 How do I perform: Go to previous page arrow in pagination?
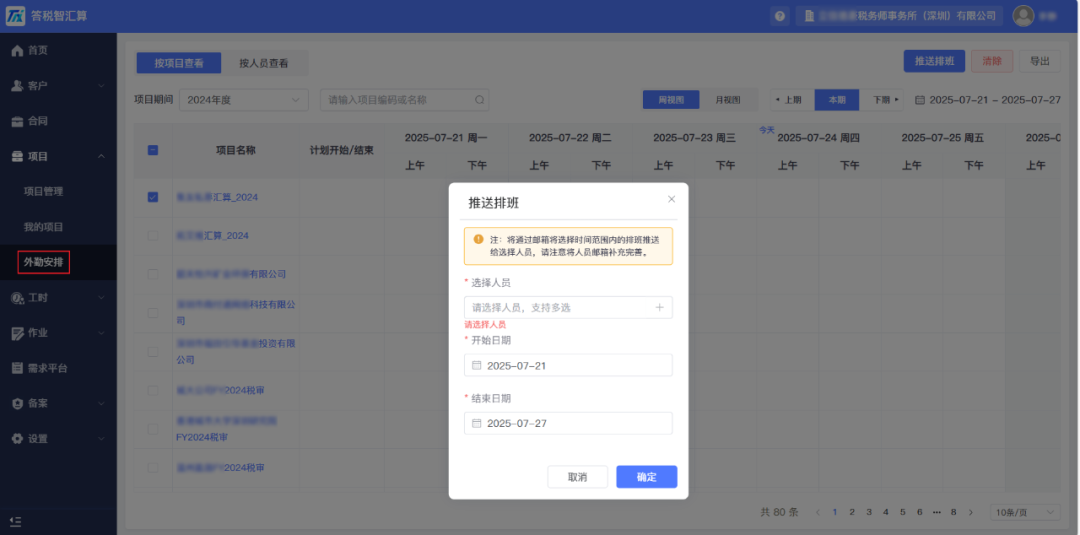coord(818,512)
